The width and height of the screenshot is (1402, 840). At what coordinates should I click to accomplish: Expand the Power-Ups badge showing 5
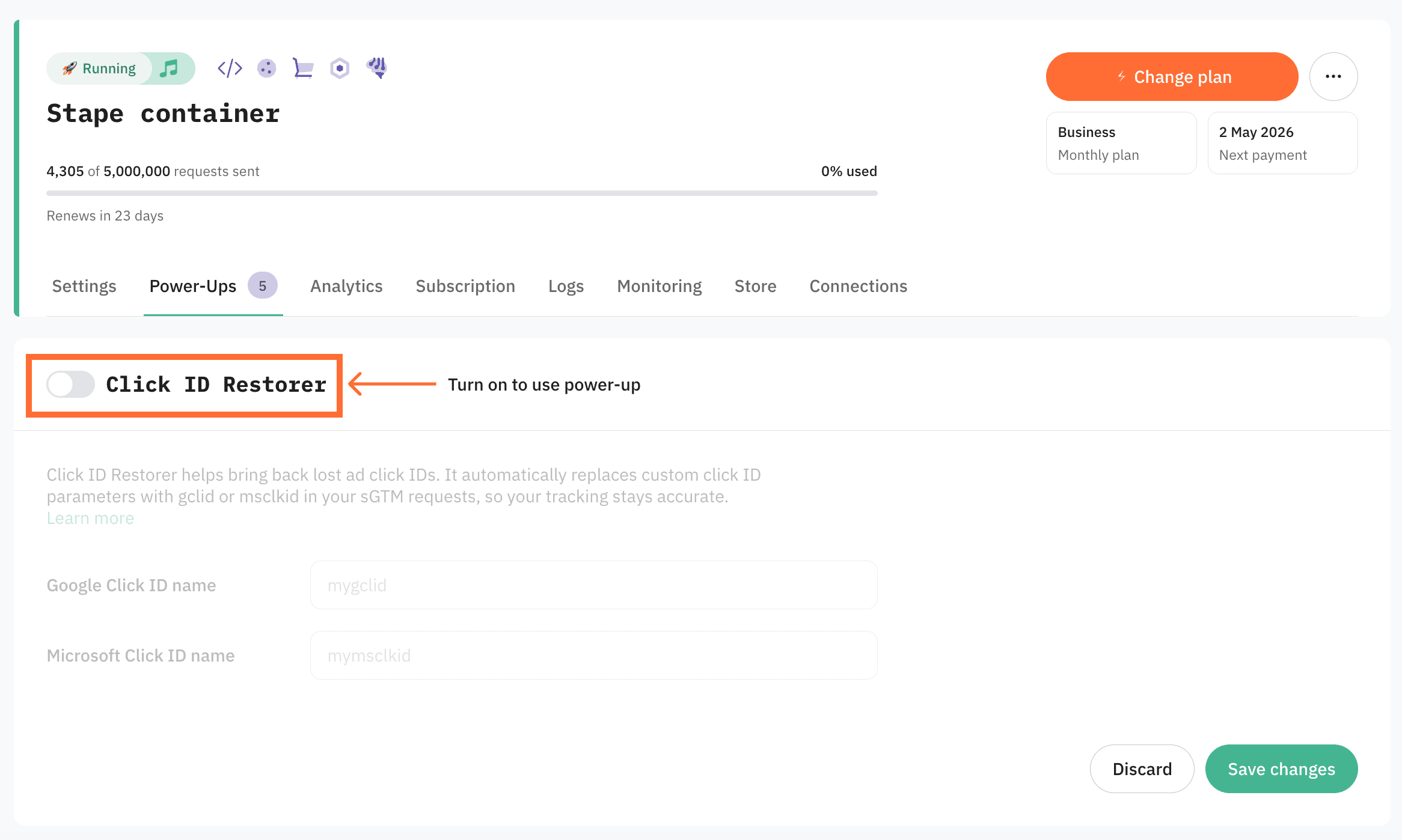point(263,286)
